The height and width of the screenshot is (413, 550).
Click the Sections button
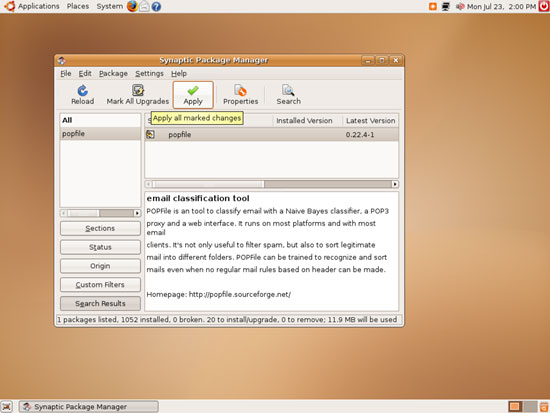coord(100,228)
